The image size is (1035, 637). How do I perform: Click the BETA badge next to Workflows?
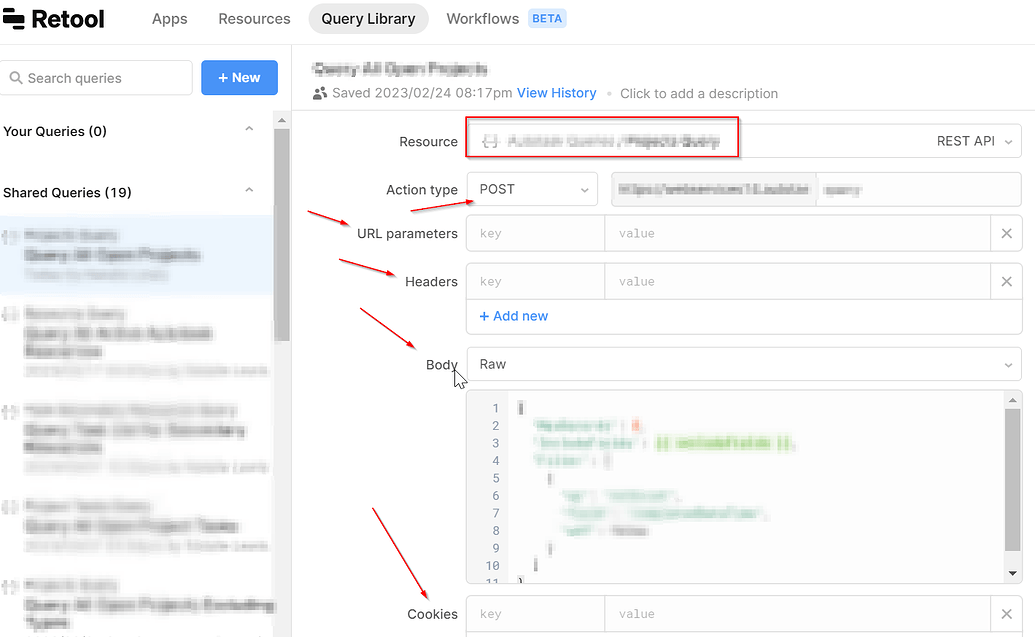coord(547,18)
